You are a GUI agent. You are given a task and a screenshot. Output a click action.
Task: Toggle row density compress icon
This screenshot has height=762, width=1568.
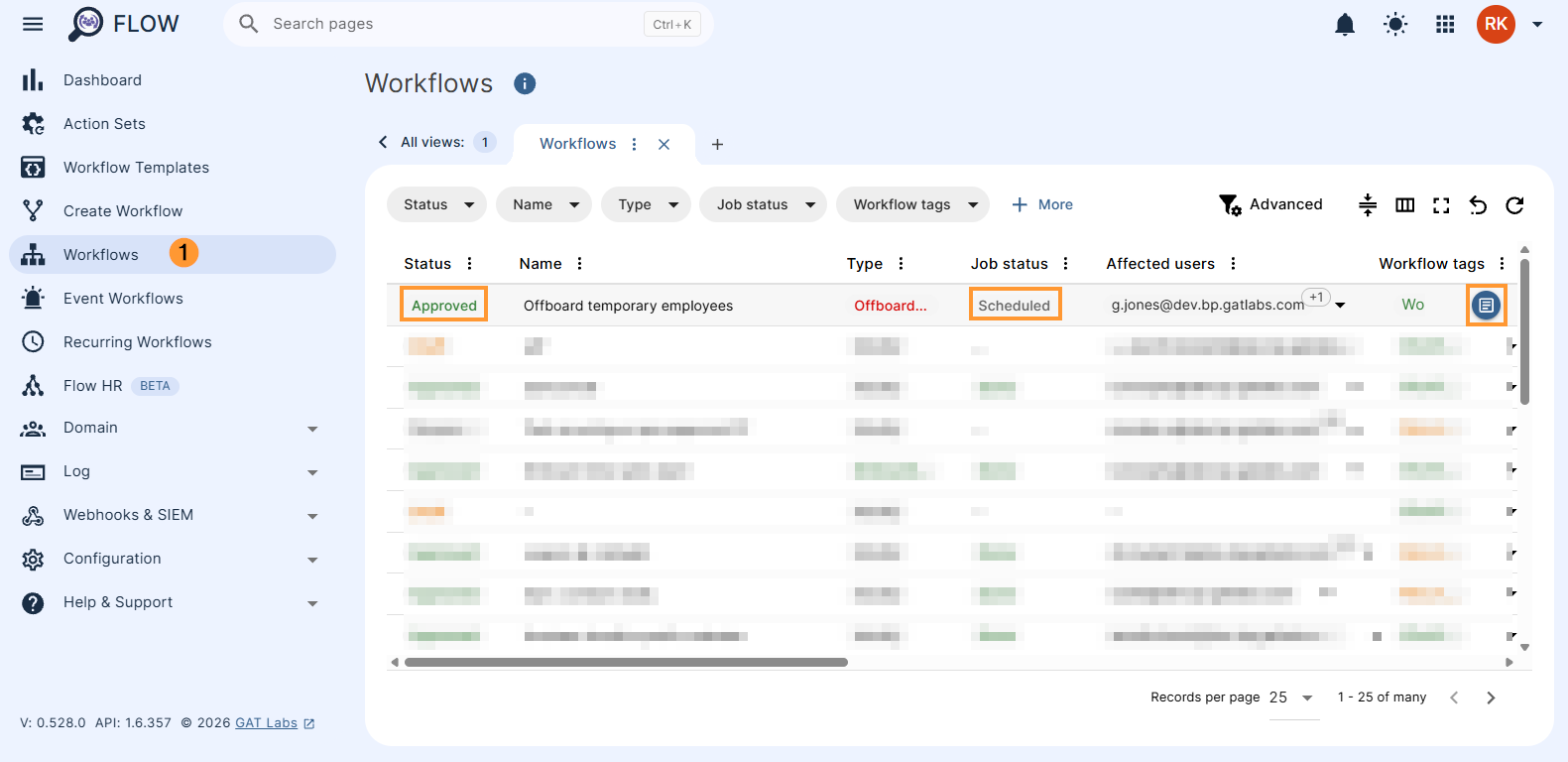1368,204
